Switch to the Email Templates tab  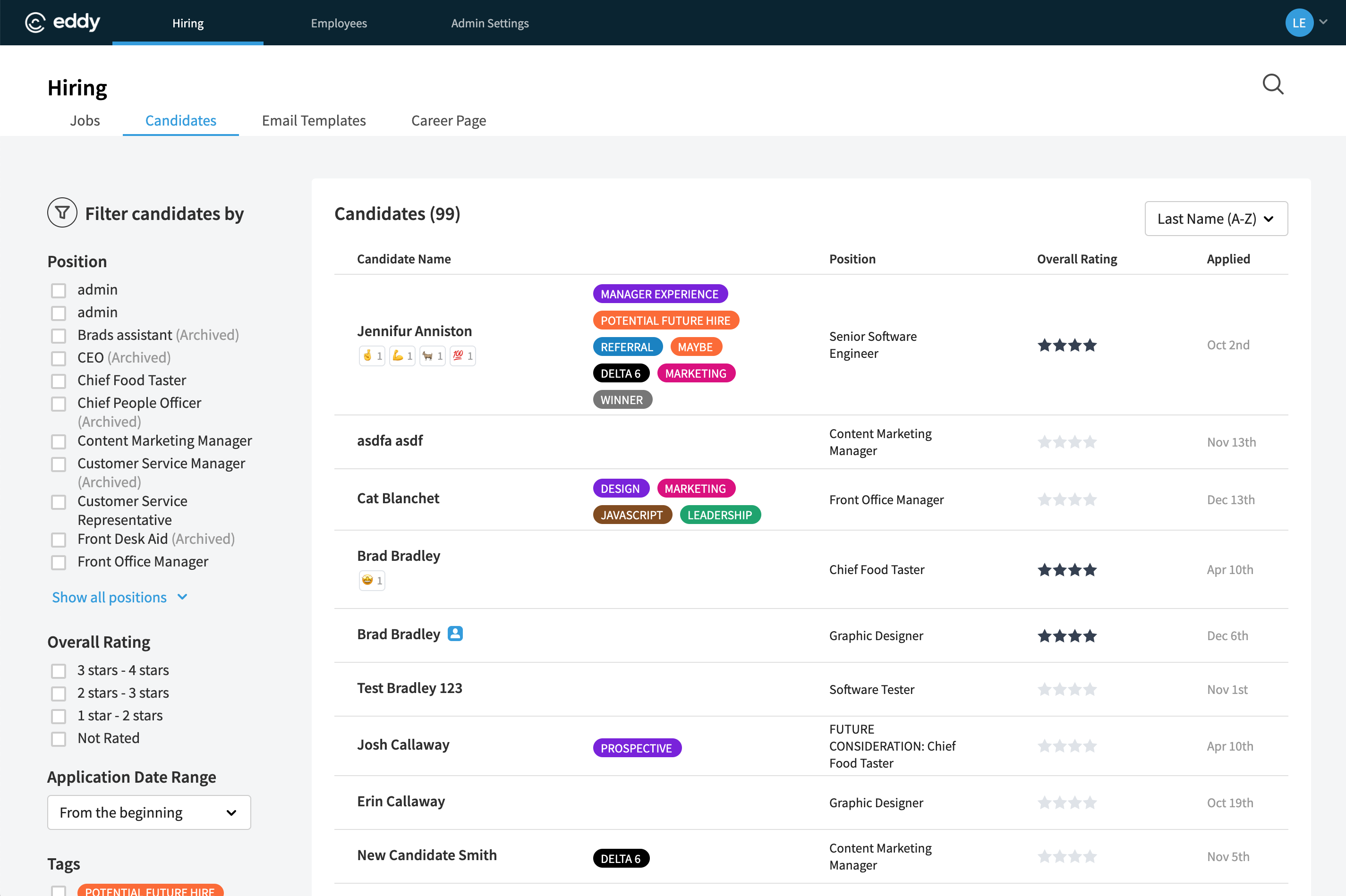pyautogui.click(x=313, y=120)
